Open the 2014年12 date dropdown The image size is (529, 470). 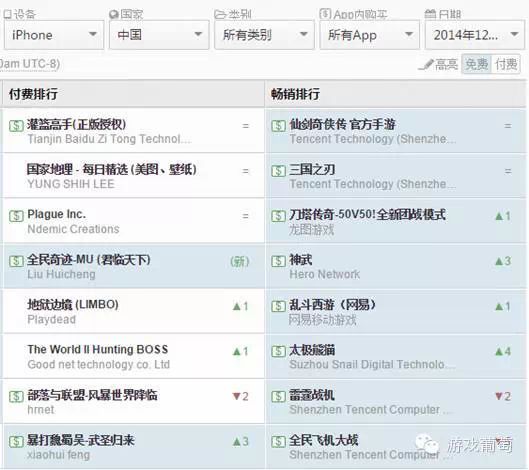tap(474, 35)
